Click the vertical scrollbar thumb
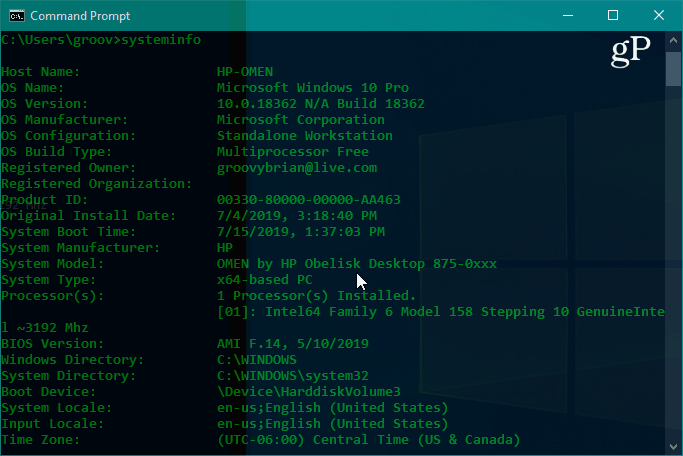 pyautogui.click(x=673, y=69)
